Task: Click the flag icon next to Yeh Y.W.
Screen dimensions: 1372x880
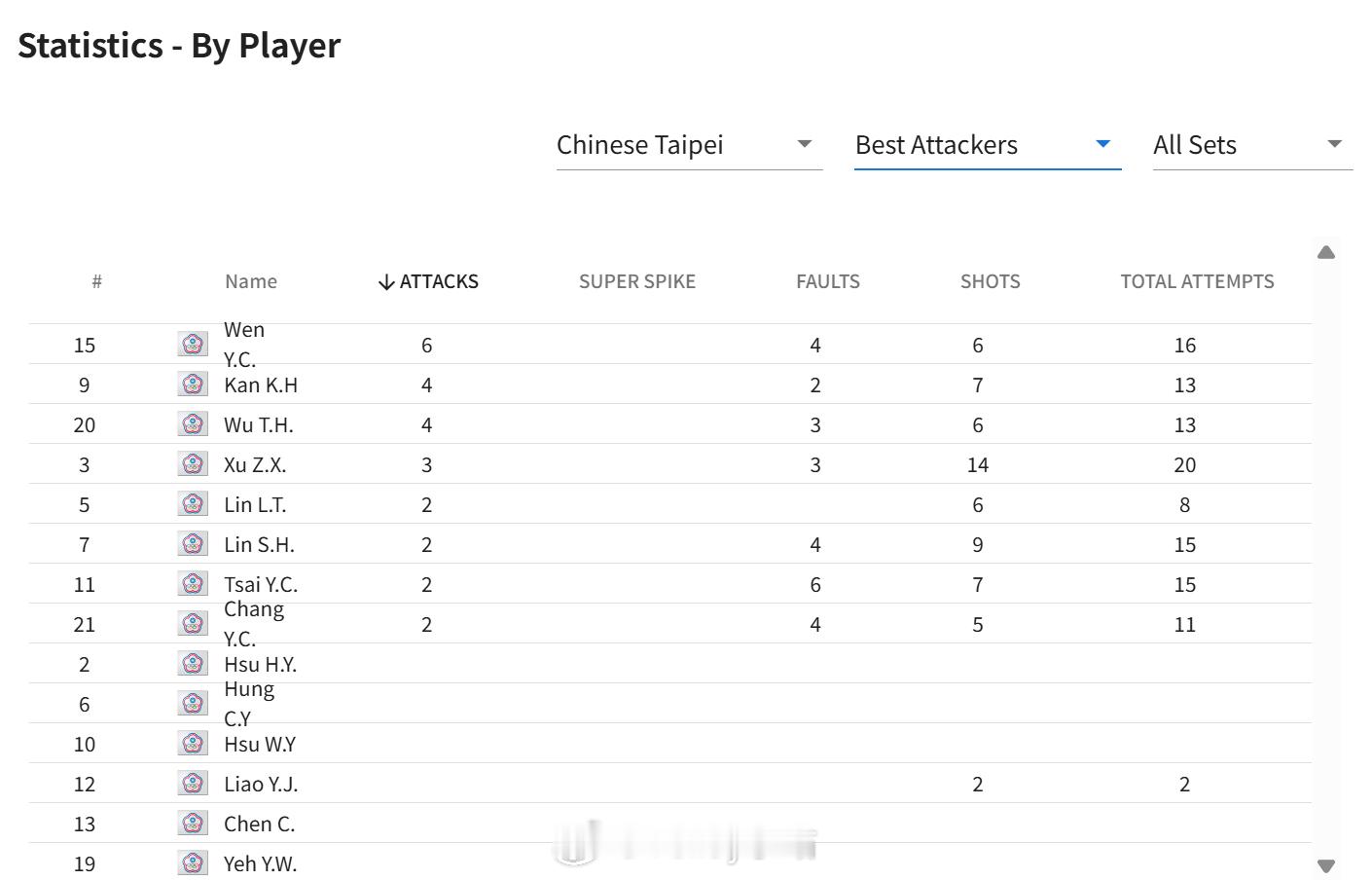Action: 193,862
